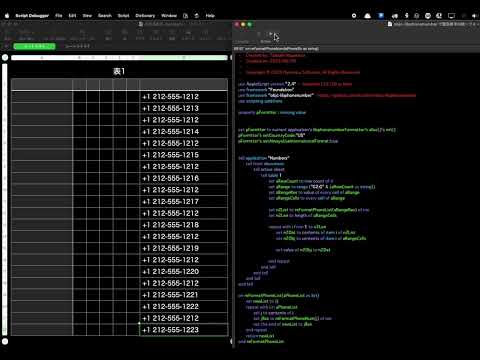Select the second sheet tab in Numbers
Screen dimensions: 480x360
coord(77,46)
